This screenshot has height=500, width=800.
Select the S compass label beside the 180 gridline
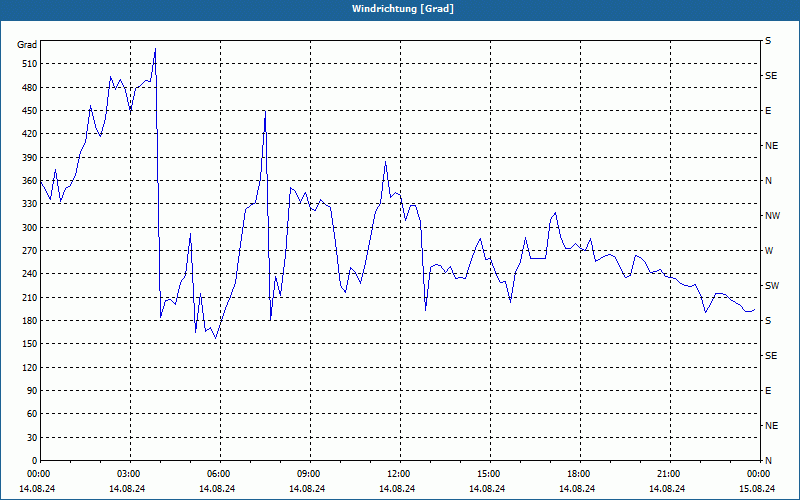coord(768,320)
